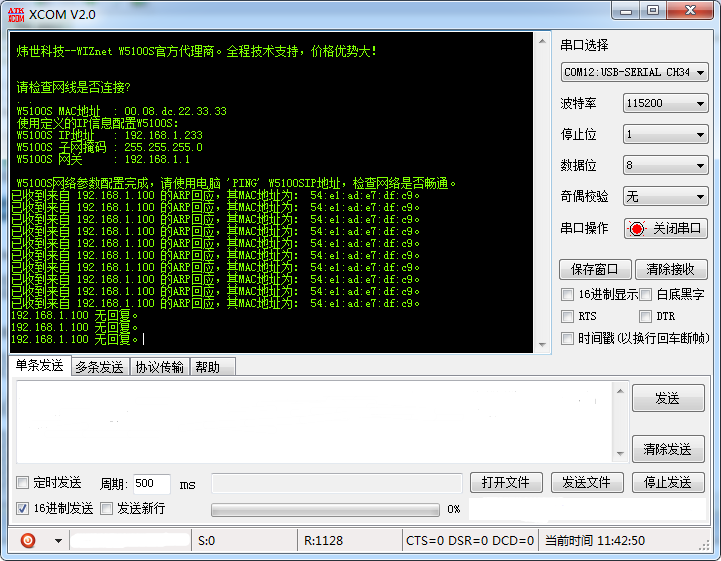The image size is (721, 561).
Task: Open the 数据位 data bits dropdown
Action: pyautogui.click(x=665, y=165)
